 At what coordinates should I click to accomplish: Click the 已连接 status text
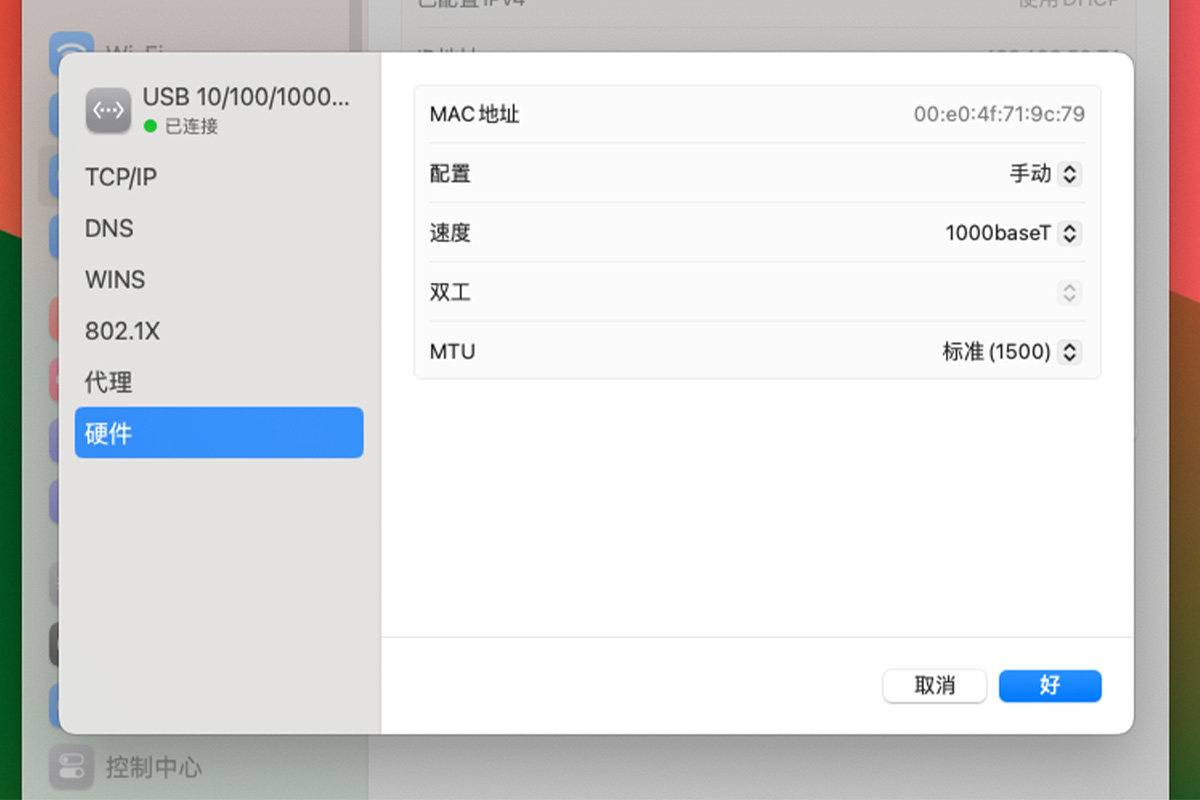[x=191, y=127]
